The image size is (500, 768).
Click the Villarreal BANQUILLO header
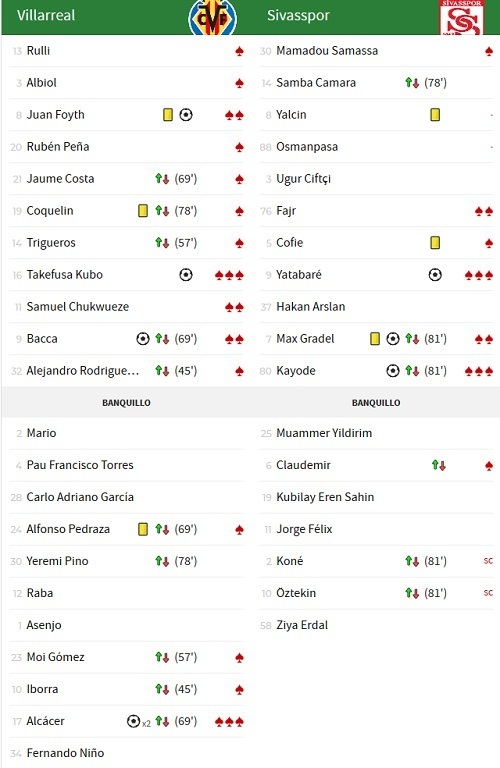click(x=126, y=403)
